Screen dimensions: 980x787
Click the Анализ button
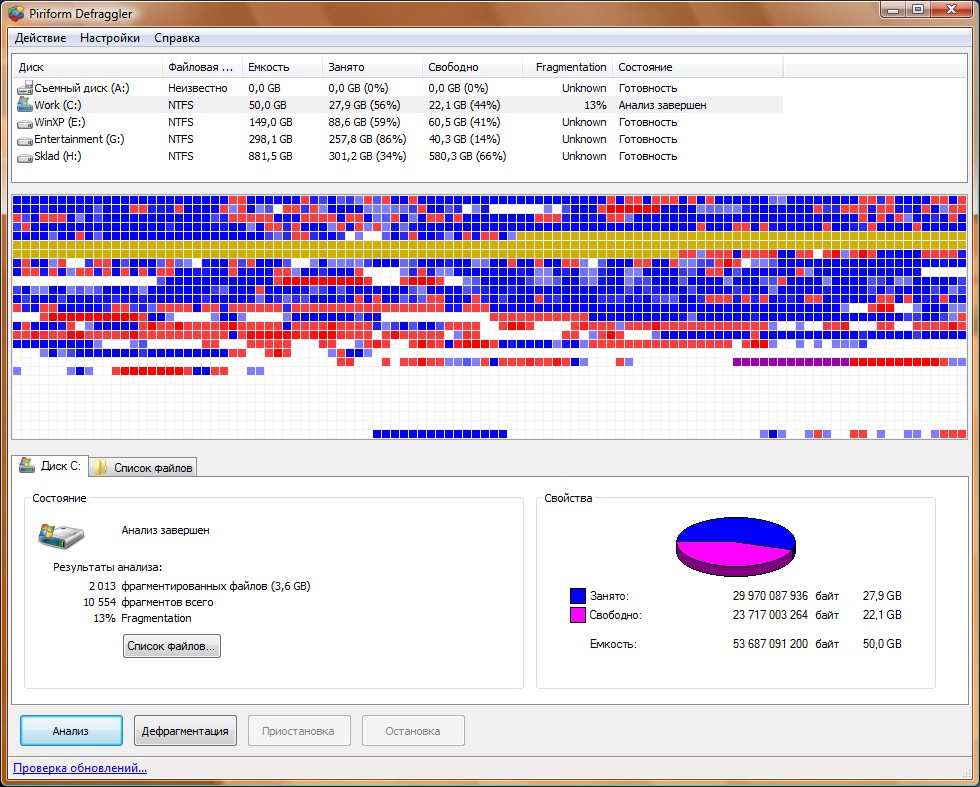click(x=71, y=731)
